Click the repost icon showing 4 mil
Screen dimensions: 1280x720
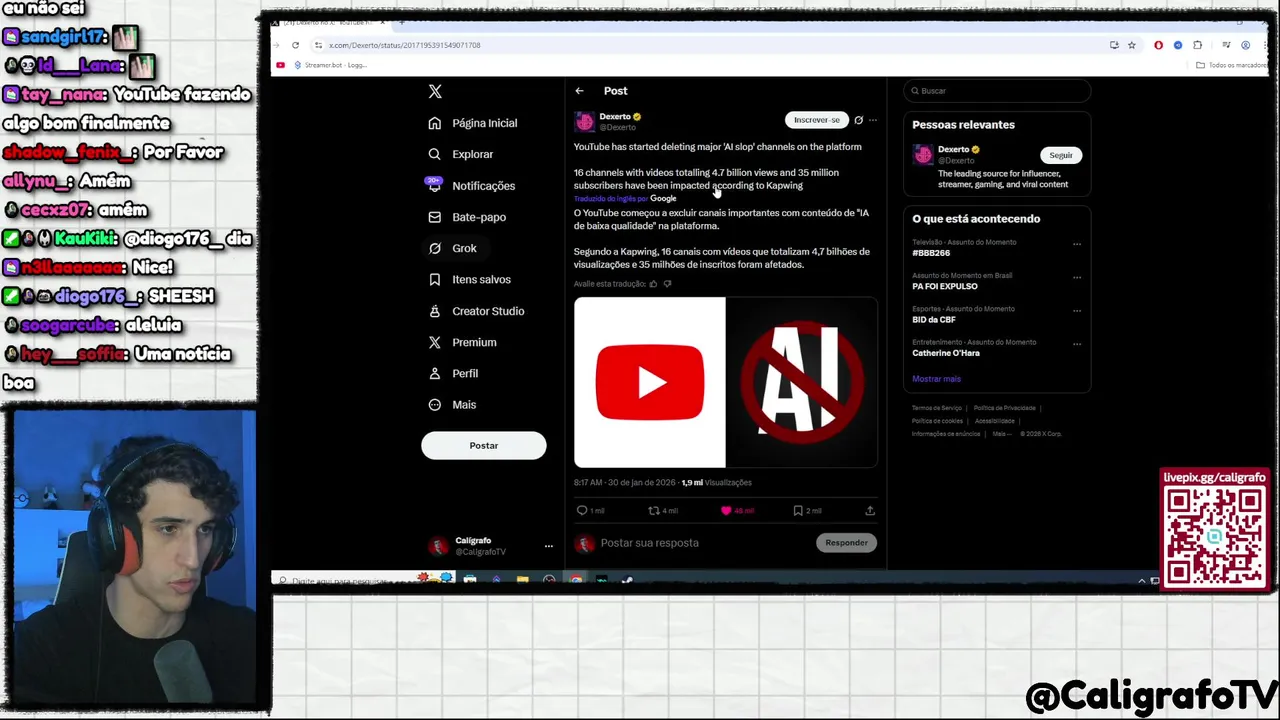pos(654,510)
